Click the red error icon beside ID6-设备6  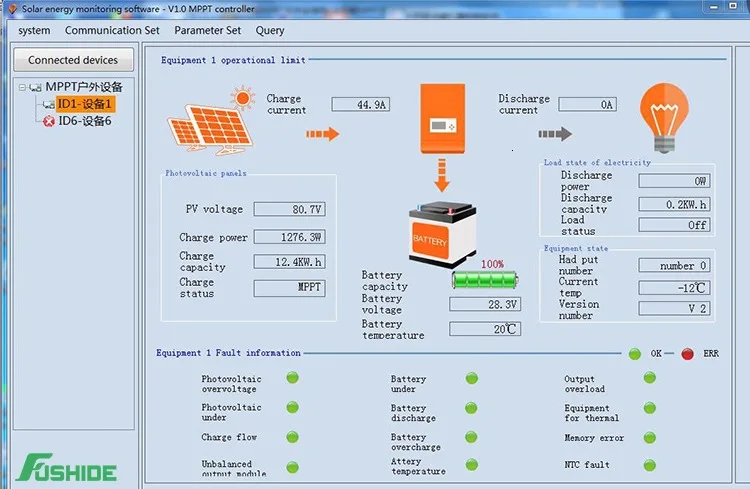49,122
